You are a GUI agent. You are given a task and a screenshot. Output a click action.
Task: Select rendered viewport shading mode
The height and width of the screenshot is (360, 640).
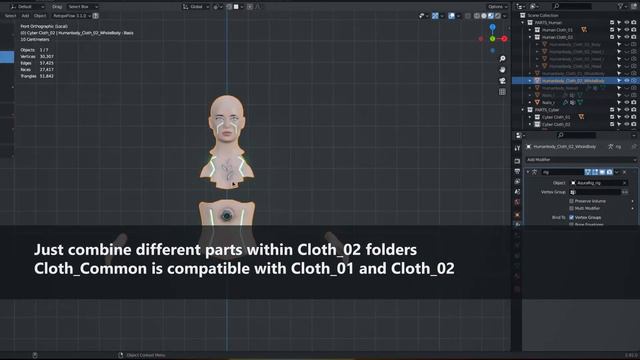pos(498,16)
